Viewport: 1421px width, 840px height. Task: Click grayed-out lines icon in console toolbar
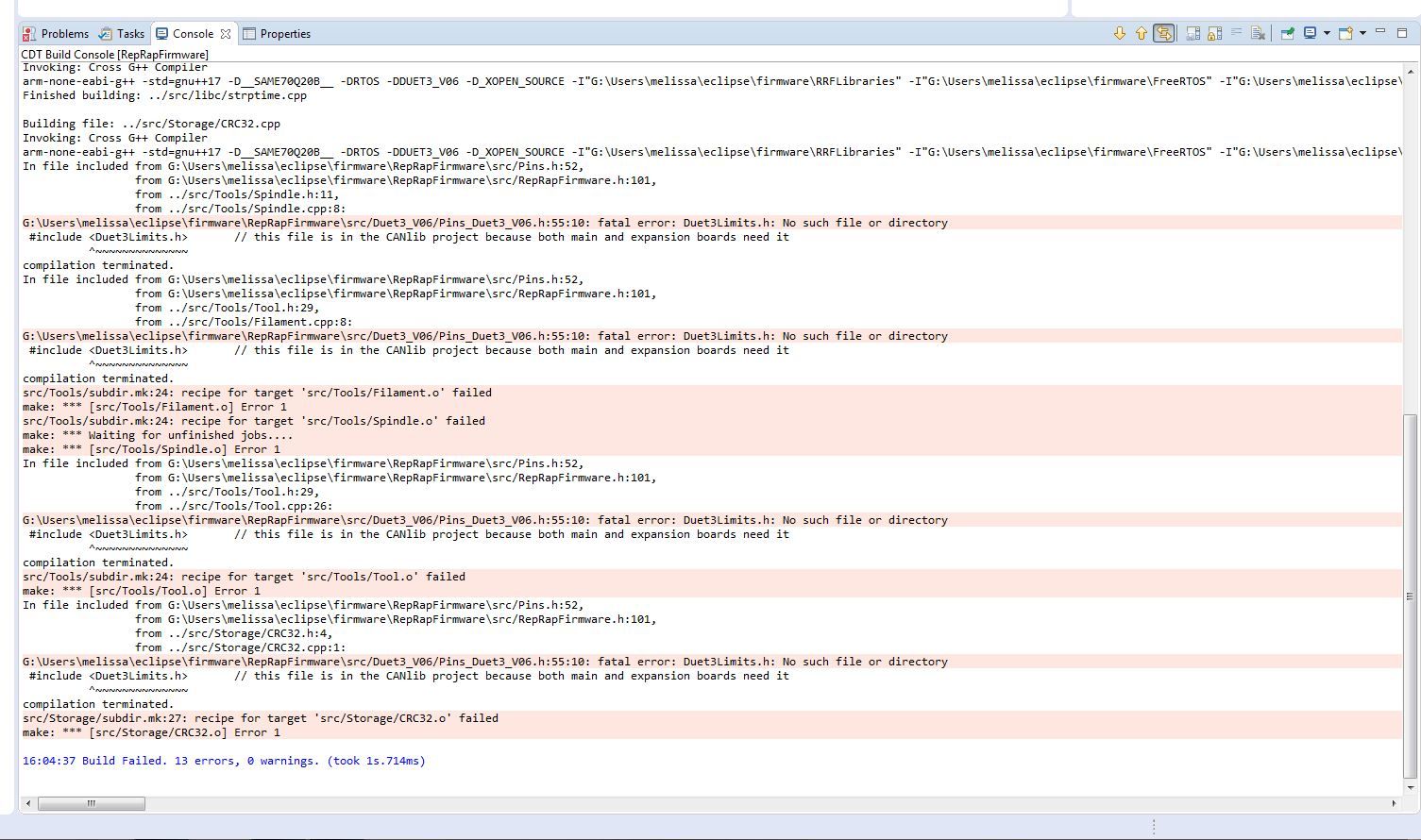pos(1237,33)
